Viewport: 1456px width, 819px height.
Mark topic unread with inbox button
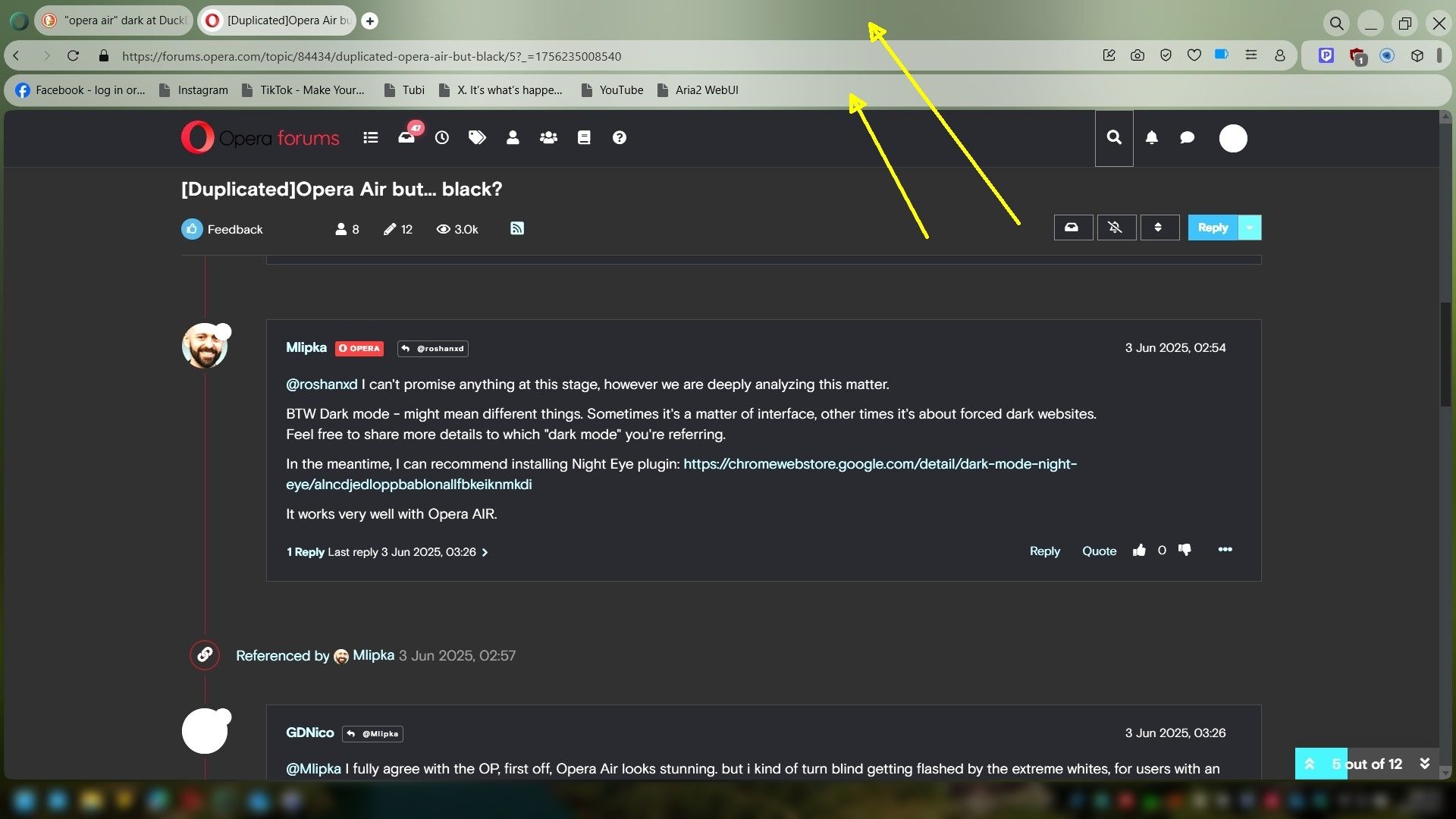(1072, 227)
